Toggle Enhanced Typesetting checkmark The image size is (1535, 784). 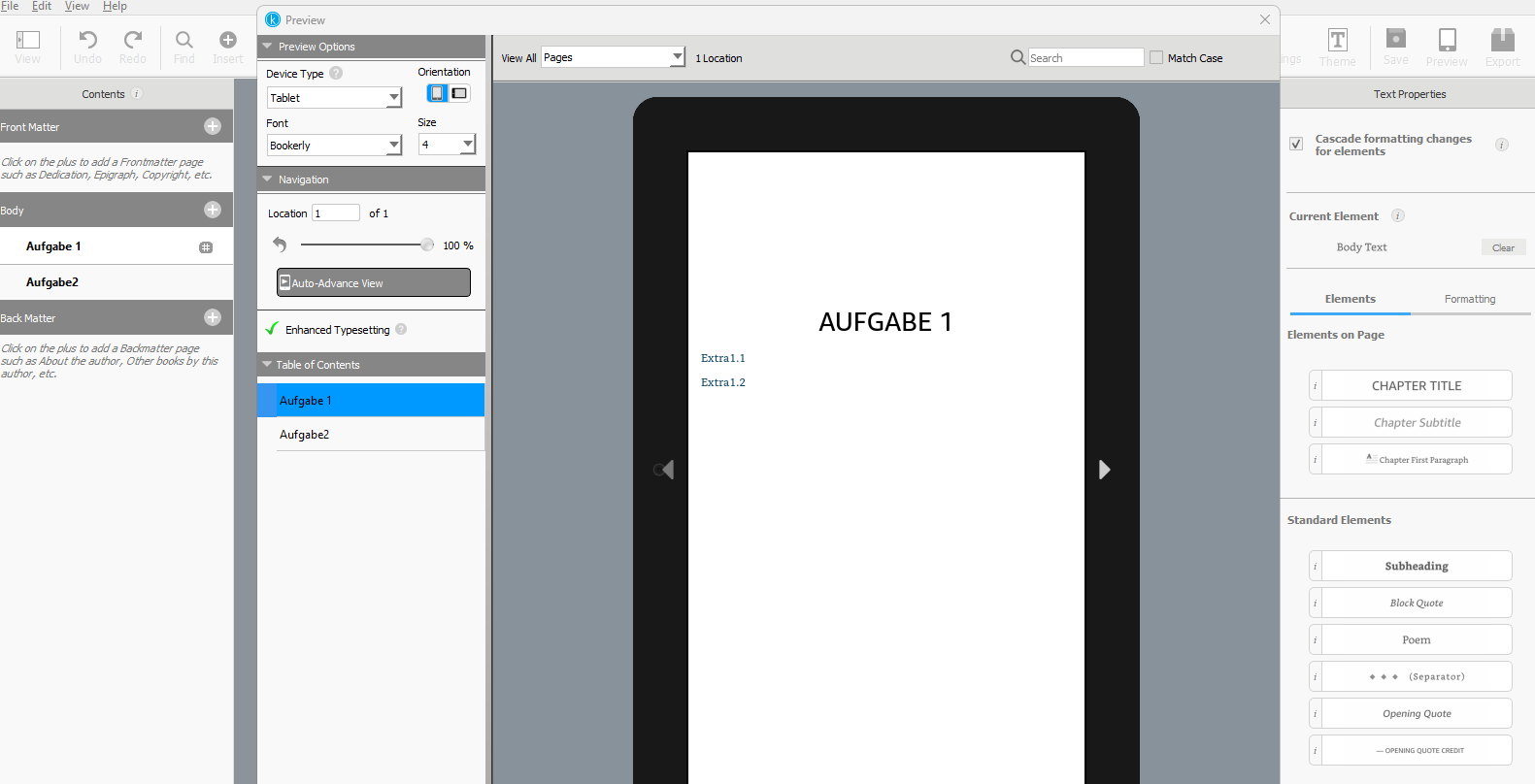pyautogui.click(x=272, y=329)
